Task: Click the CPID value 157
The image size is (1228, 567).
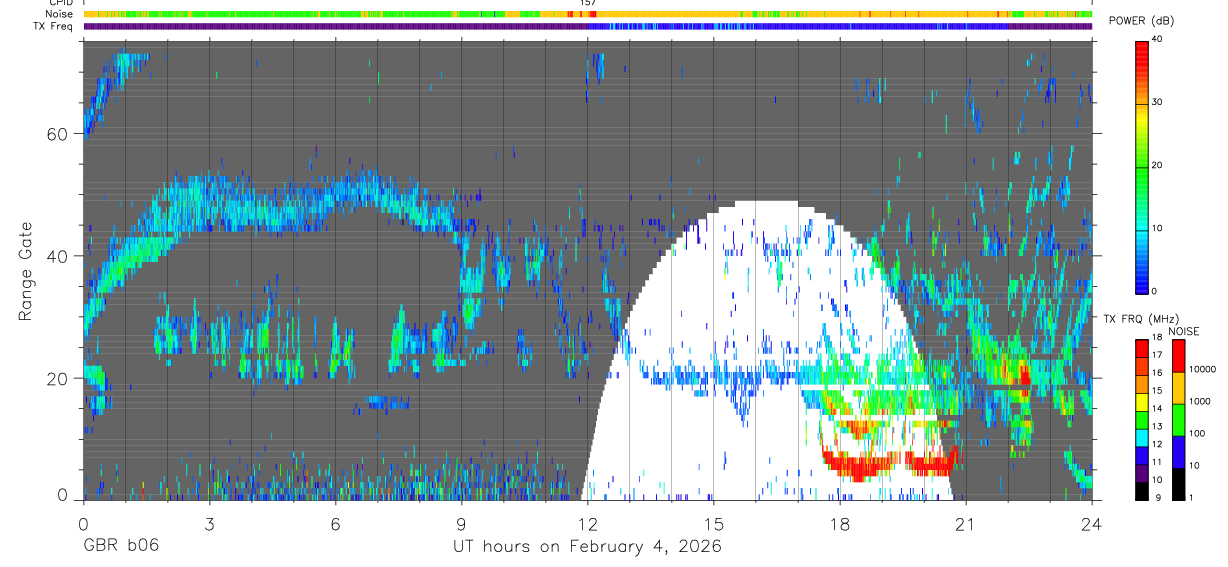Action: [588, 3]
